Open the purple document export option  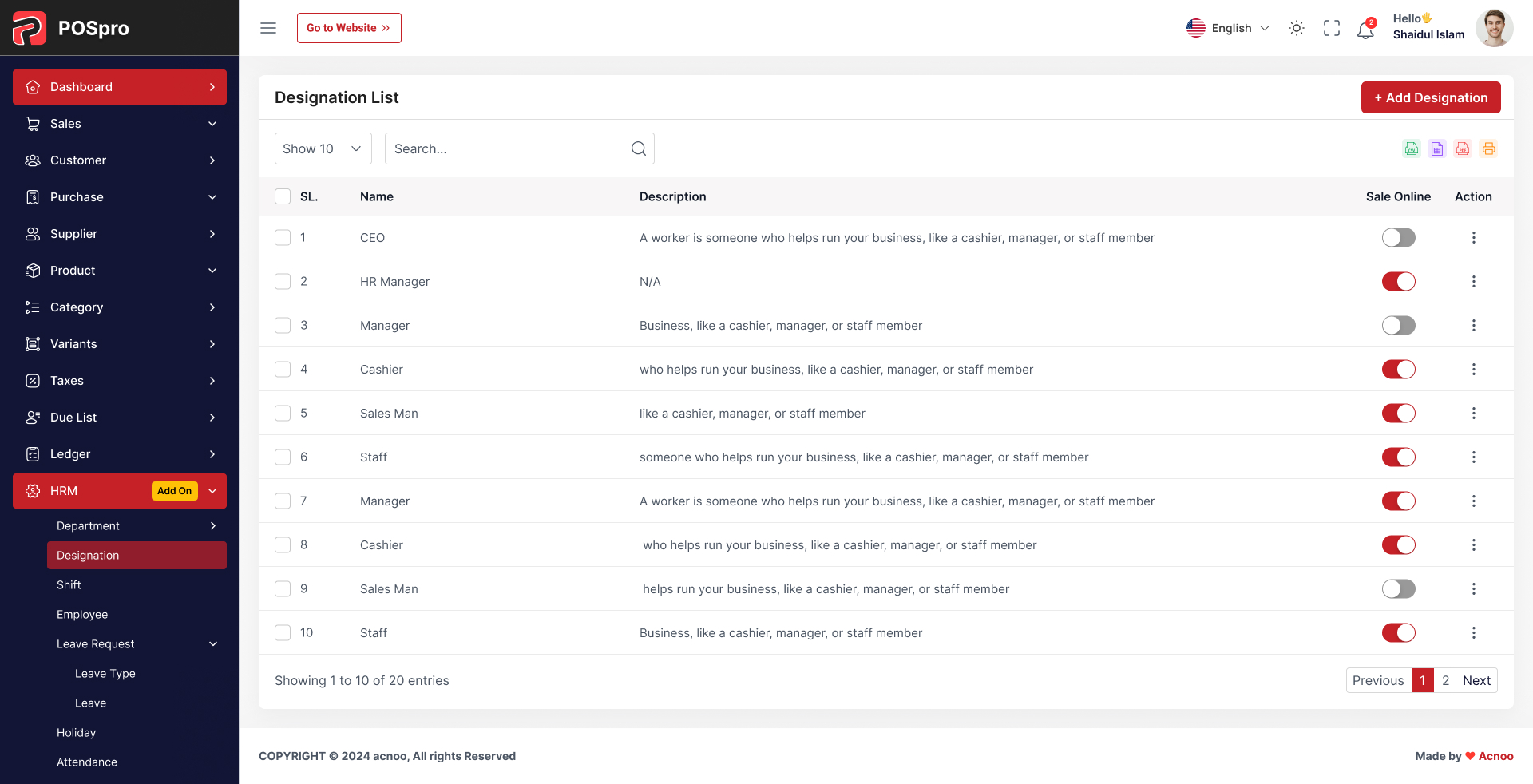click(1437, 148)
